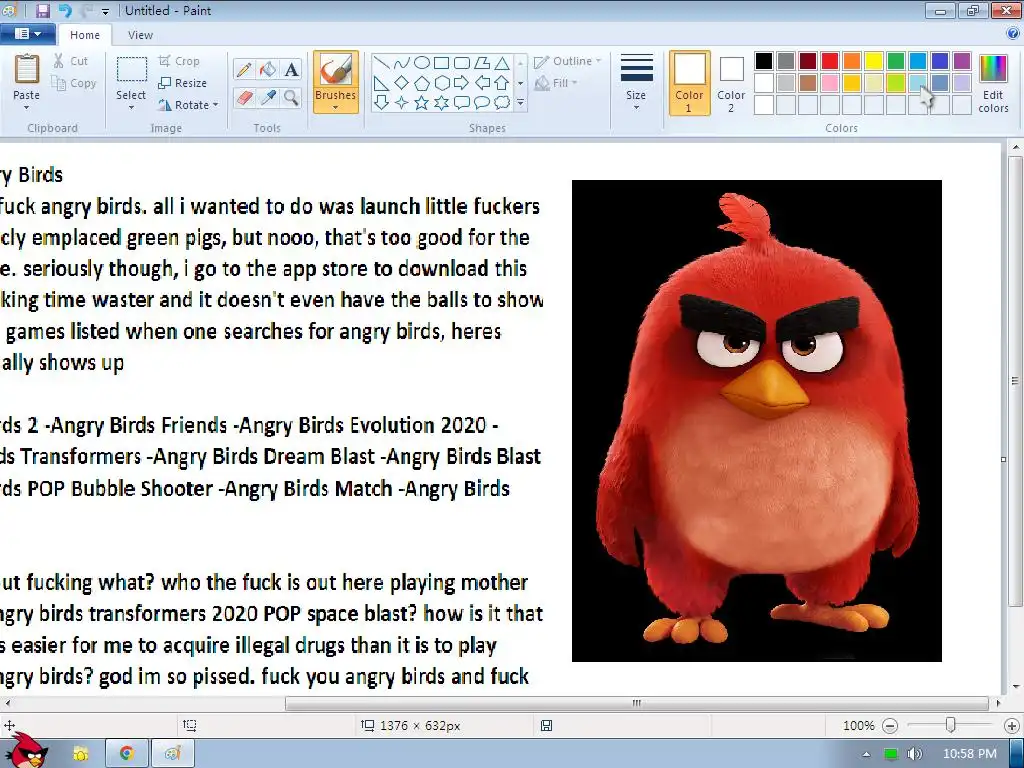
Task: Click the zoom in plus button
Action: pos(1012,726)
